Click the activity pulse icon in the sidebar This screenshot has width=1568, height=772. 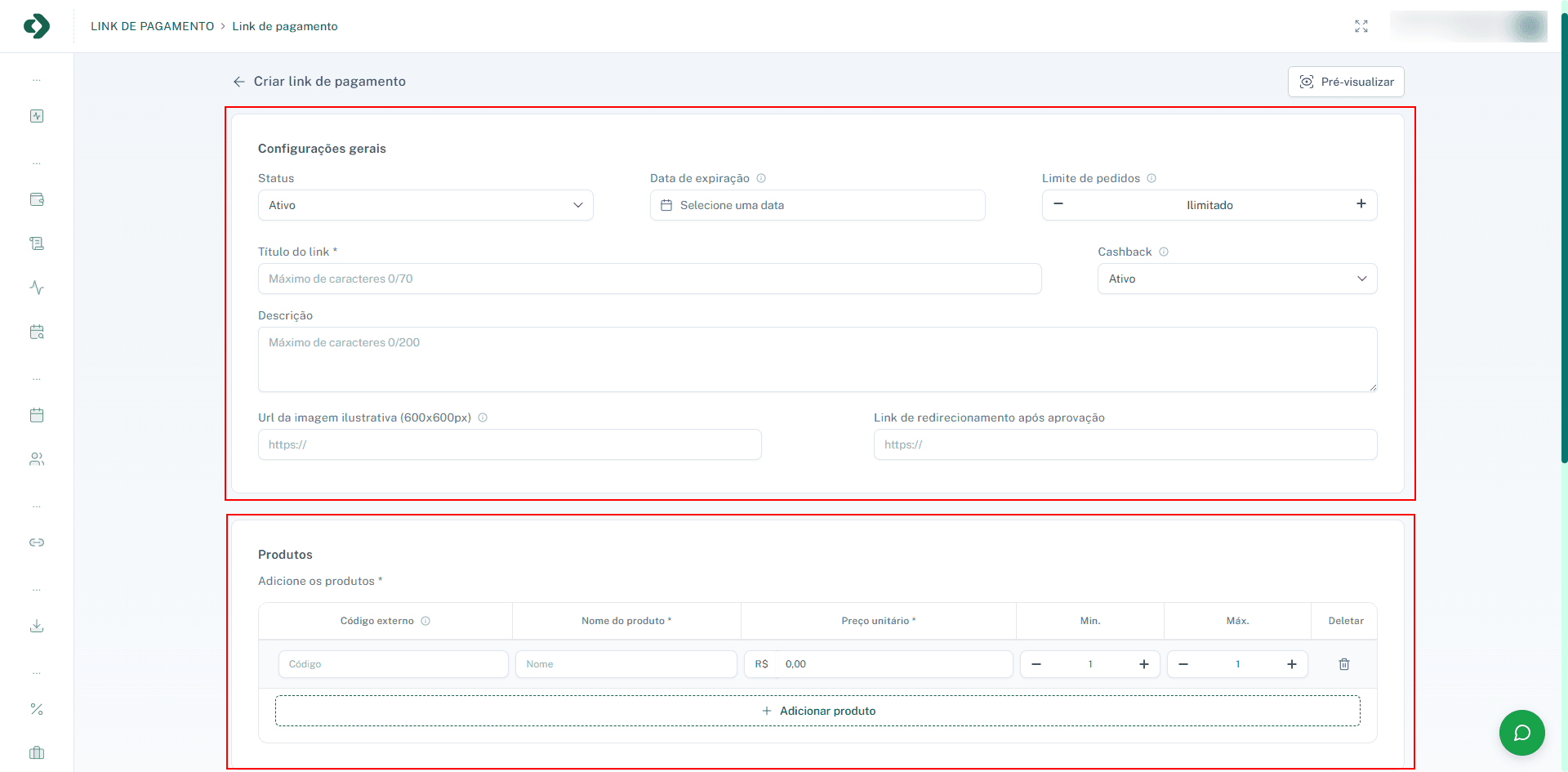[x=37, y=288]
